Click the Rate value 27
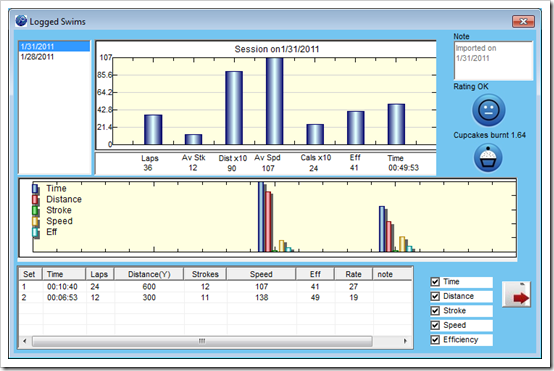 click(x=354, y=287)
